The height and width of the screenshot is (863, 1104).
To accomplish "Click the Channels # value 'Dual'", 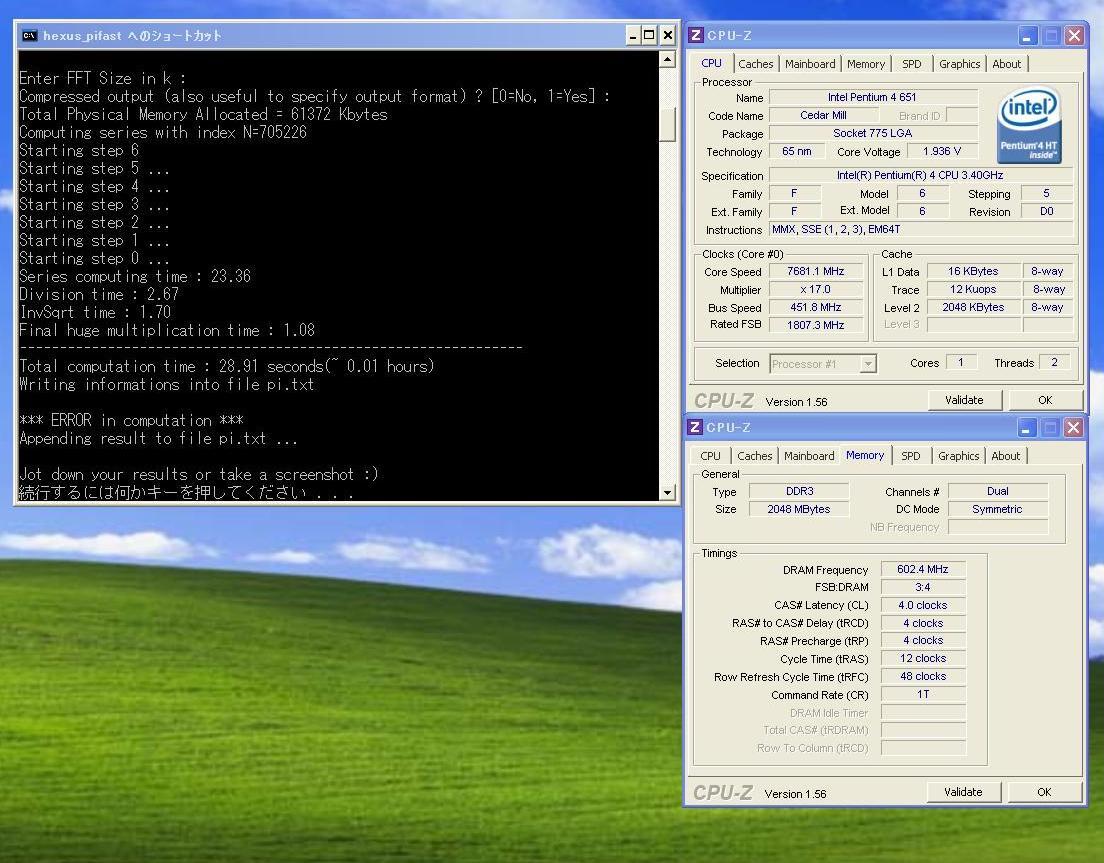I will [998, 491].
